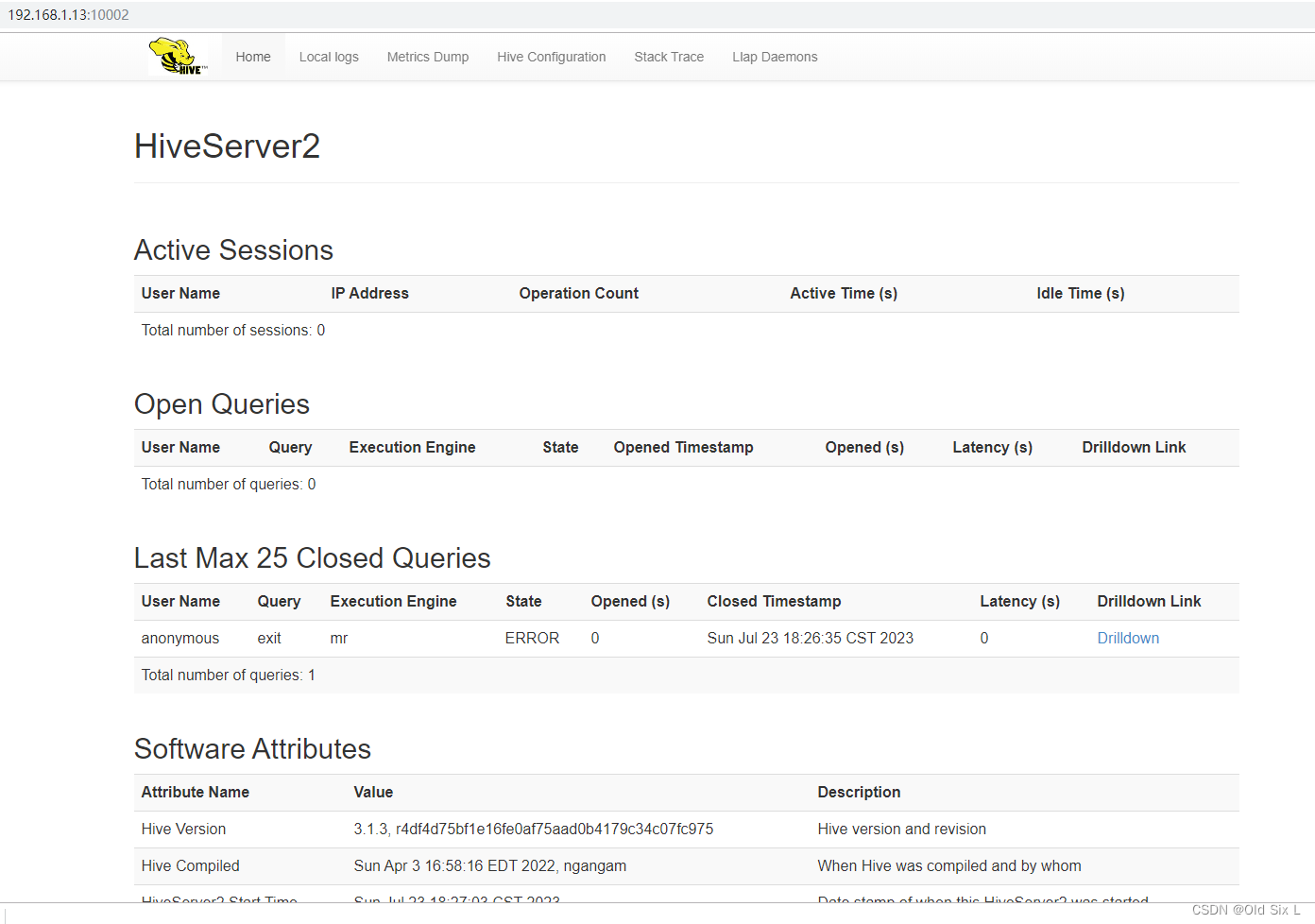Open the Hive Configuration page

(552, 57)
